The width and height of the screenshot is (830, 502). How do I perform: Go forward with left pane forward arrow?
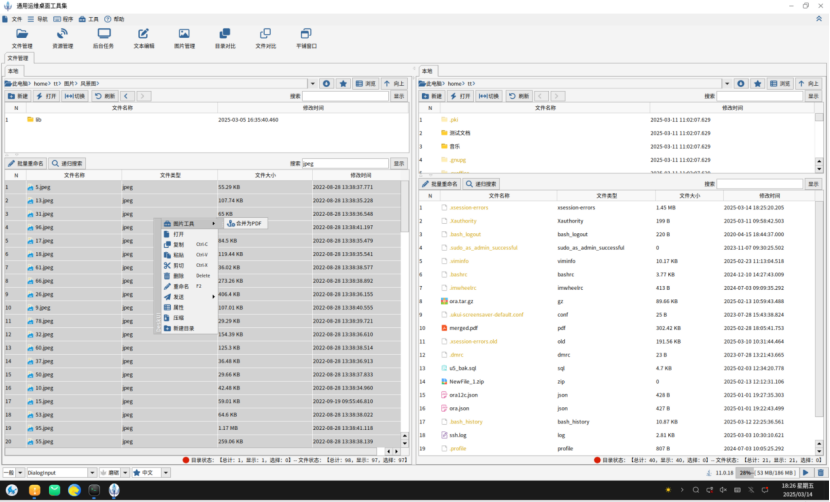point(143,96)
